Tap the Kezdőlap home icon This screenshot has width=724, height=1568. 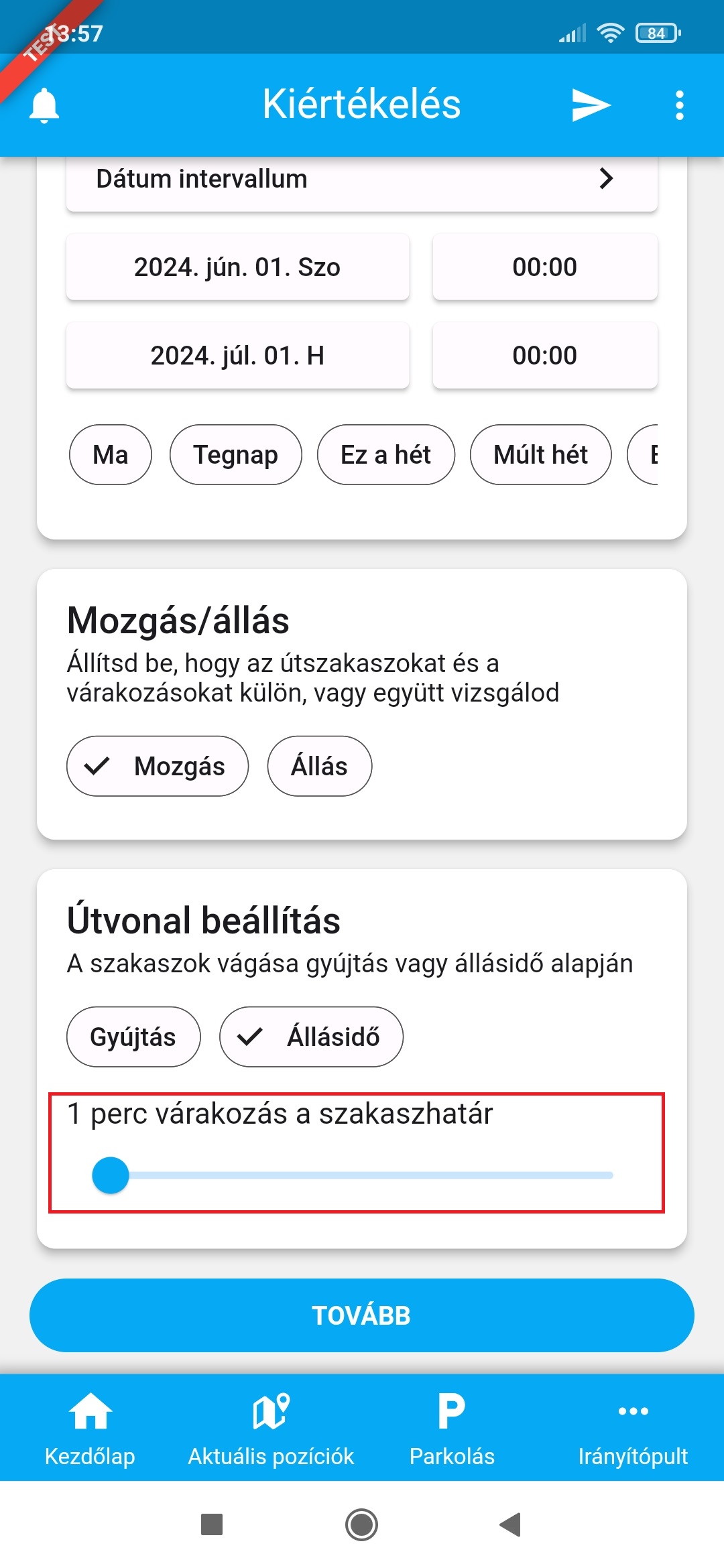90,1411
